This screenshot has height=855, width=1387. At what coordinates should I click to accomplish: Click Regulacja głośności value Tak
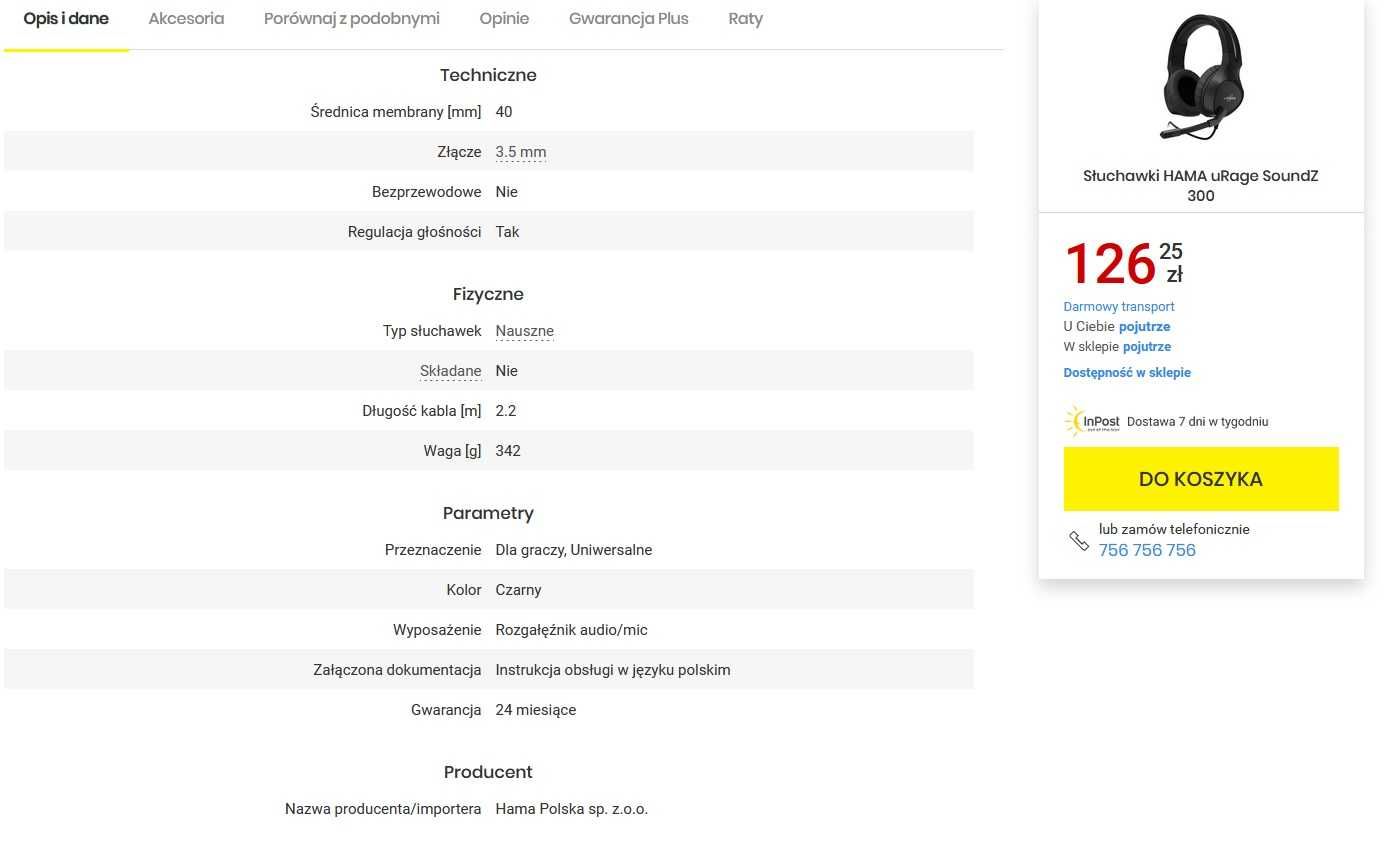(x=507, y=232)
